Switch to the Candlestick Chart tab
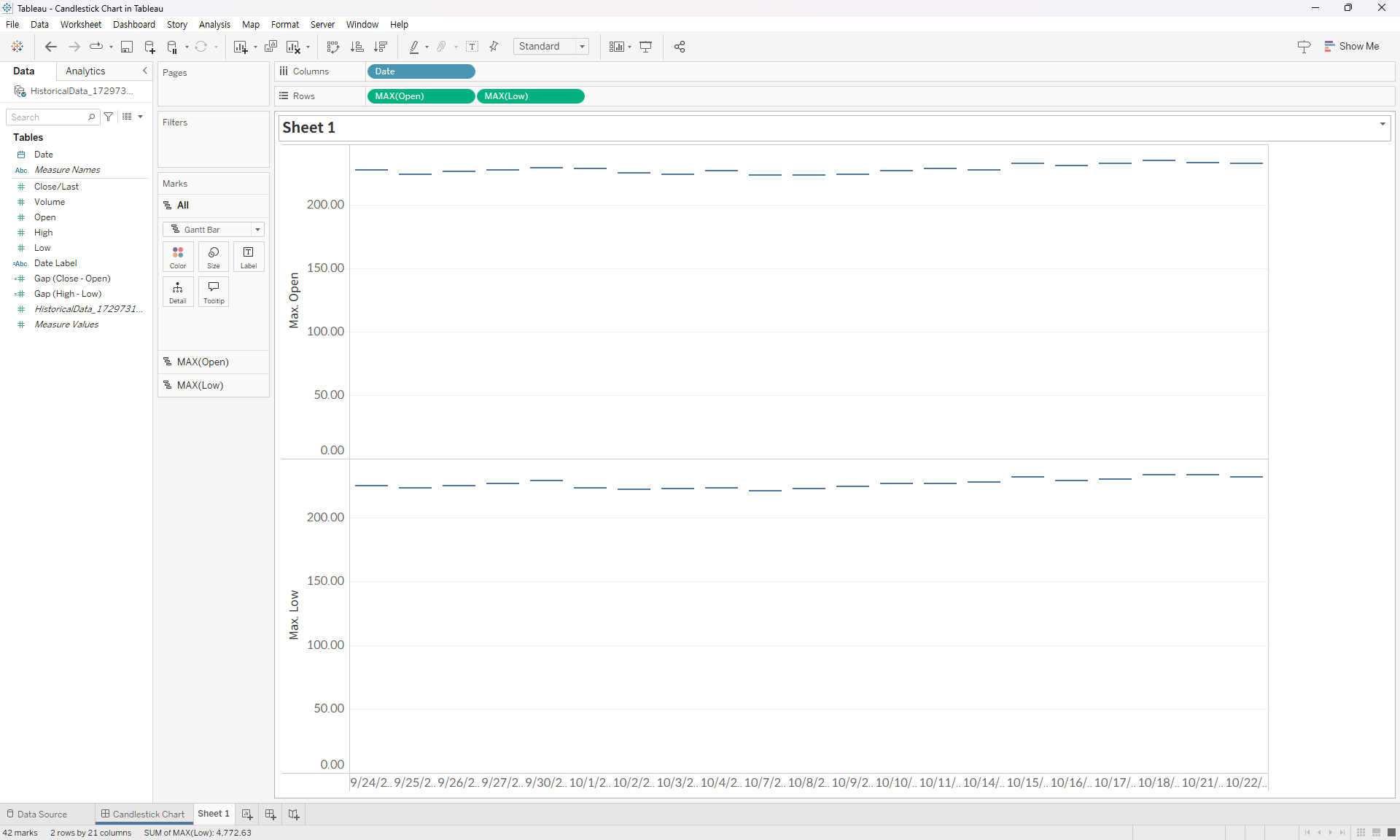Screen dimensions: 1400x840 pos(144,814)
